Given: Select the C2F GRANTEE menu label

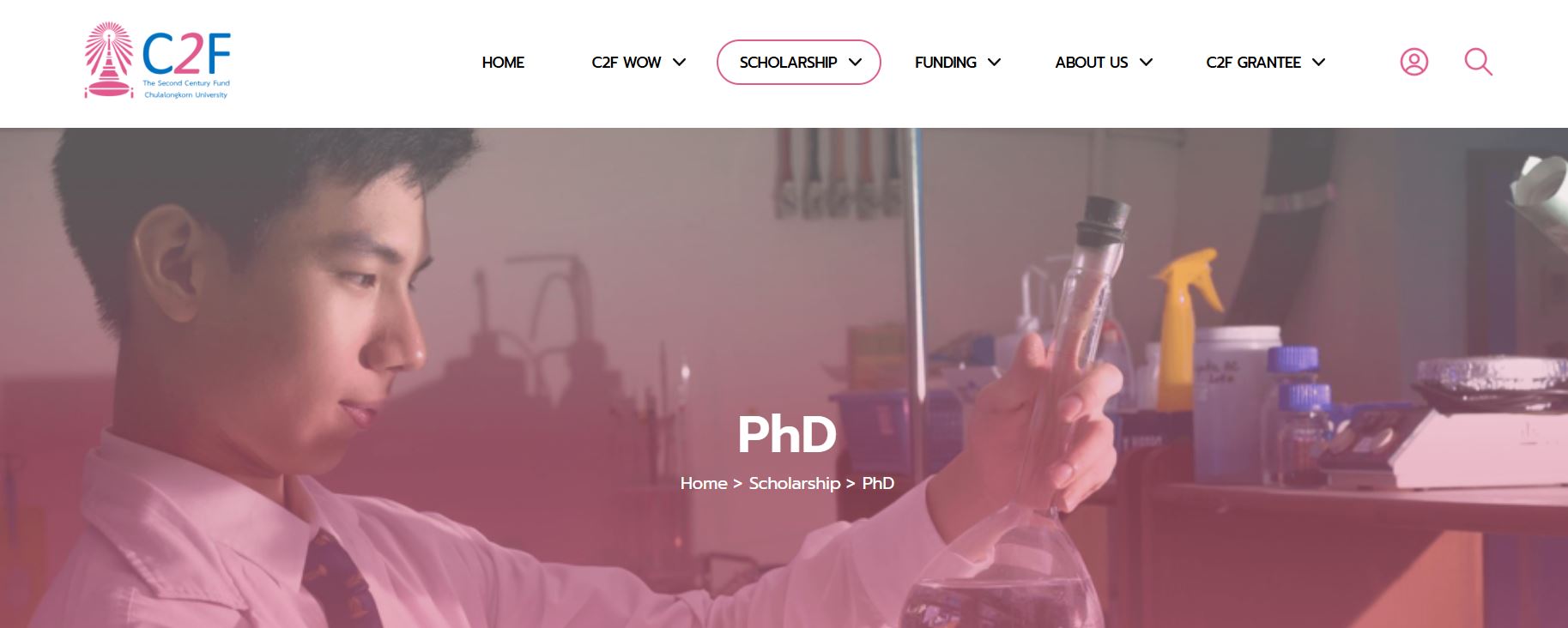Looking at the screenshot, I should coord(1253,63).
